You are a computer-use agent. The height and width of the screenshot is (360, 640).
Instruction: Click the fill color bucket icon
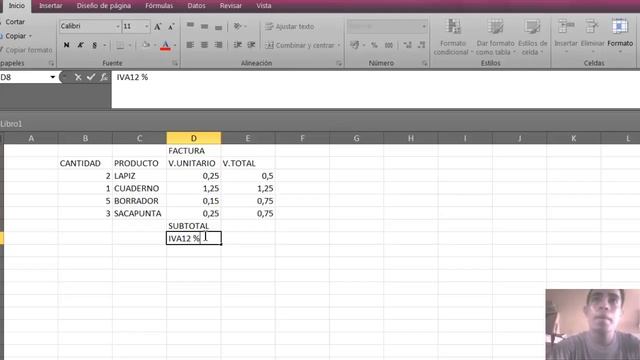[146, 45]
